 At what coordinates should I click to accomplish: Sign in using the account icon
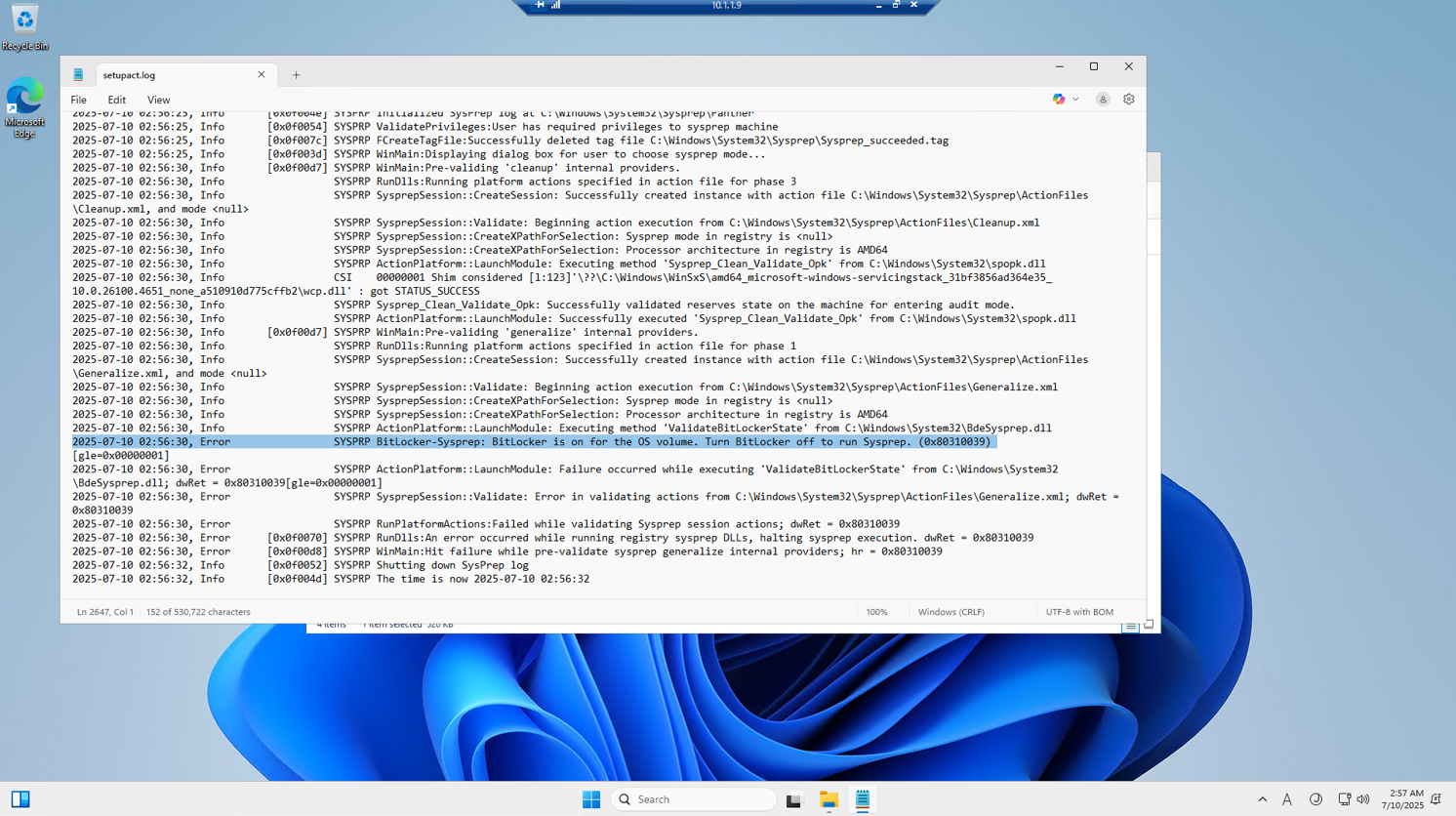[1104, 99]
